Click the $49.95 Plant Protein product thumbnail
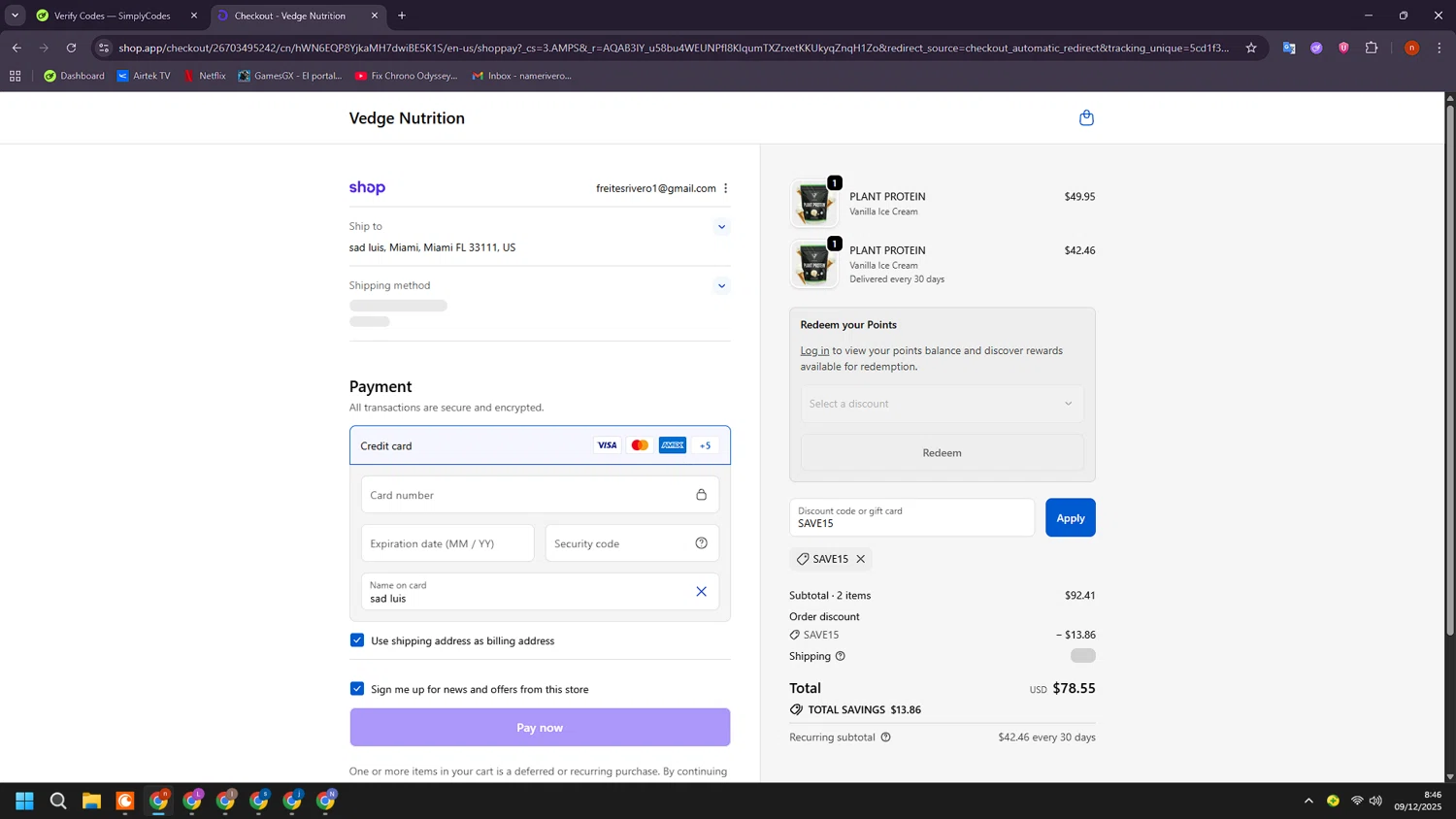 (x=813, y=204)
